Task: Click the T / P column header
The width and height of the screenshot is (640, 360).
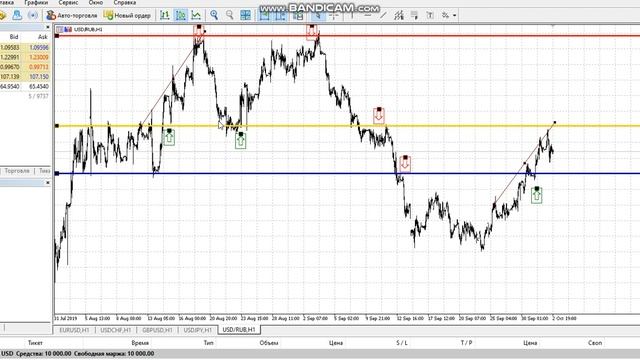Action: 467,343
